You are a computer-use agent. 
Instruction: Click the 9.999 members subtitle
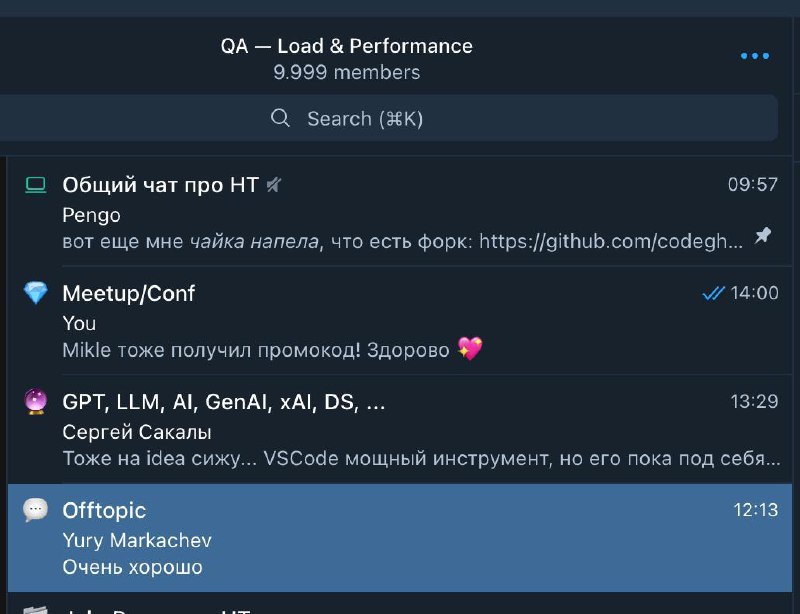pos(346,72)
